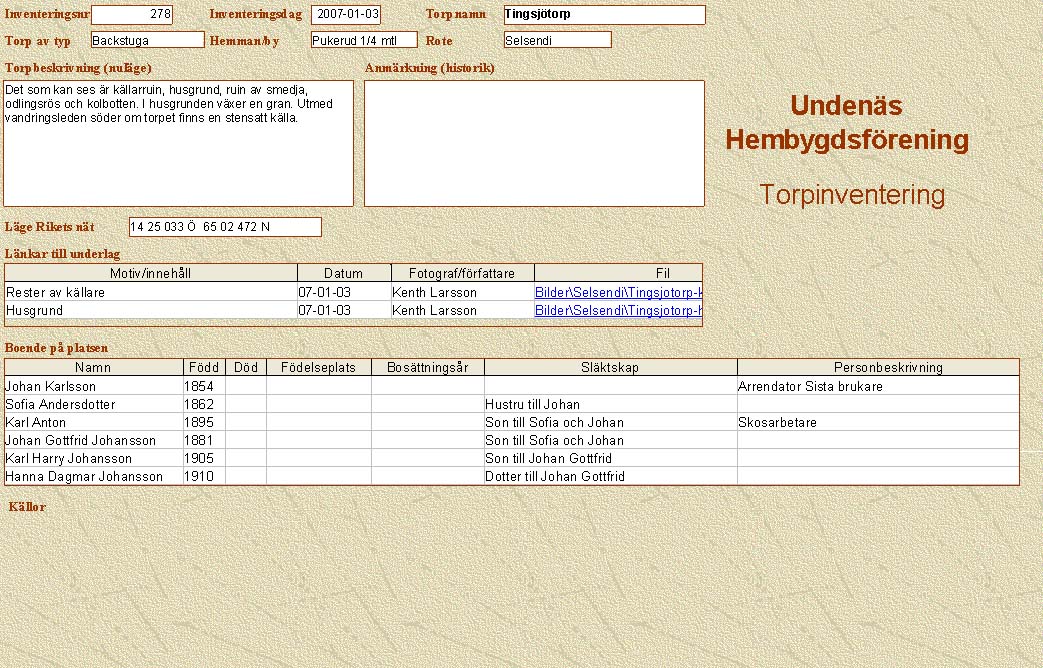Click the Rote field showing Selsendi

(557, 40)
